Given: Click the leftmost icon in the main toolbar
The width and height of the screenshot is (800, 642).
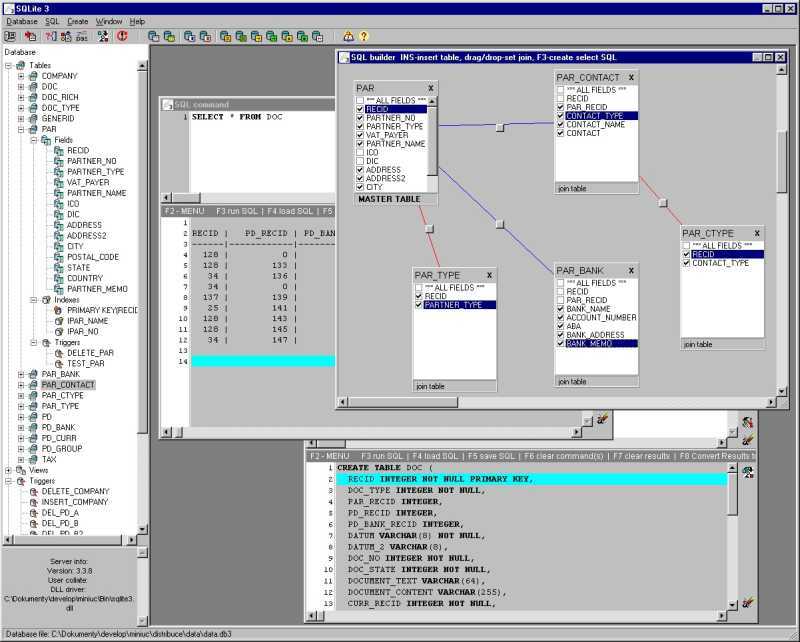Looking at the screenshot, I should coord(10,36).
